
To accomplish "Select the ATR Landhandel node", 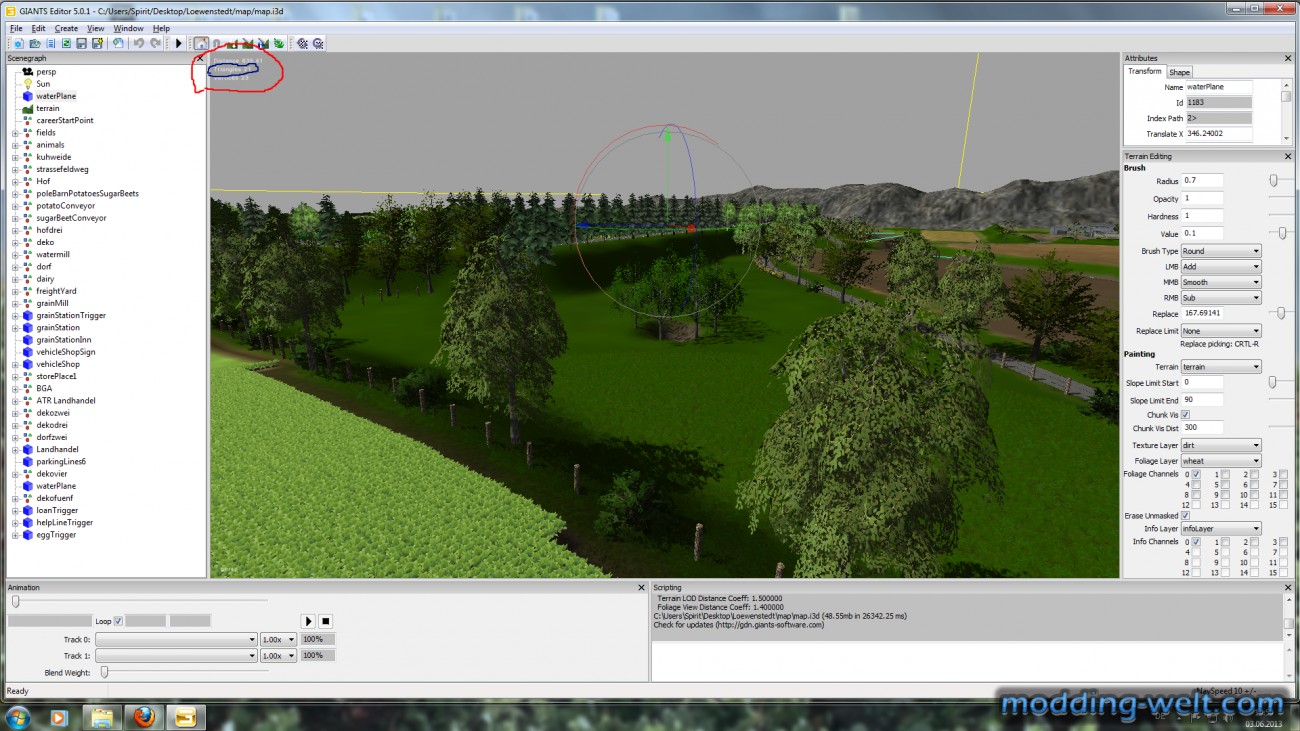I will 66,401.
